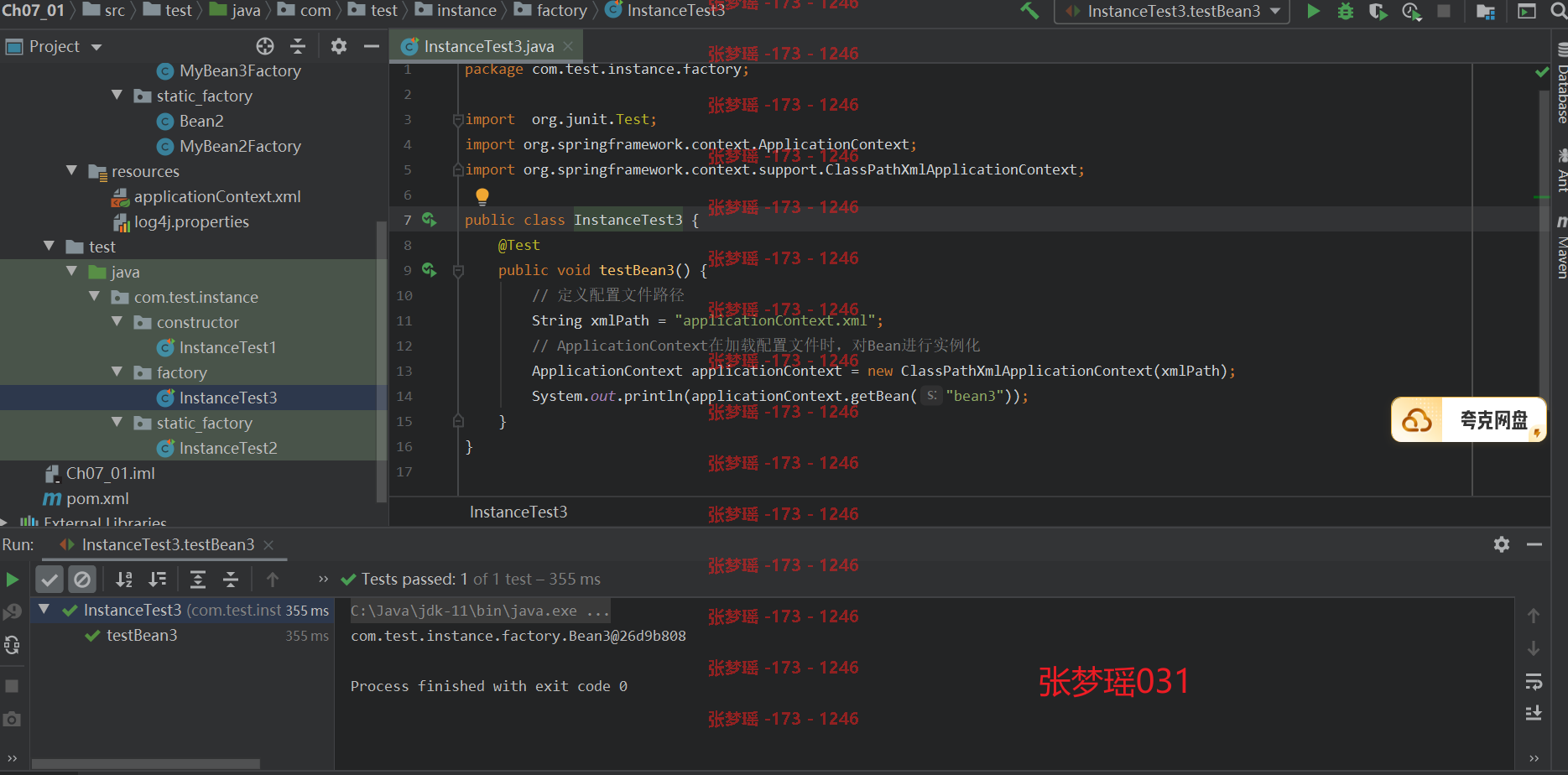Screen dimensions: 1568x775
Task: Run InstanceTest3.testBean3 with green play button
Action: pos(1314,12)
